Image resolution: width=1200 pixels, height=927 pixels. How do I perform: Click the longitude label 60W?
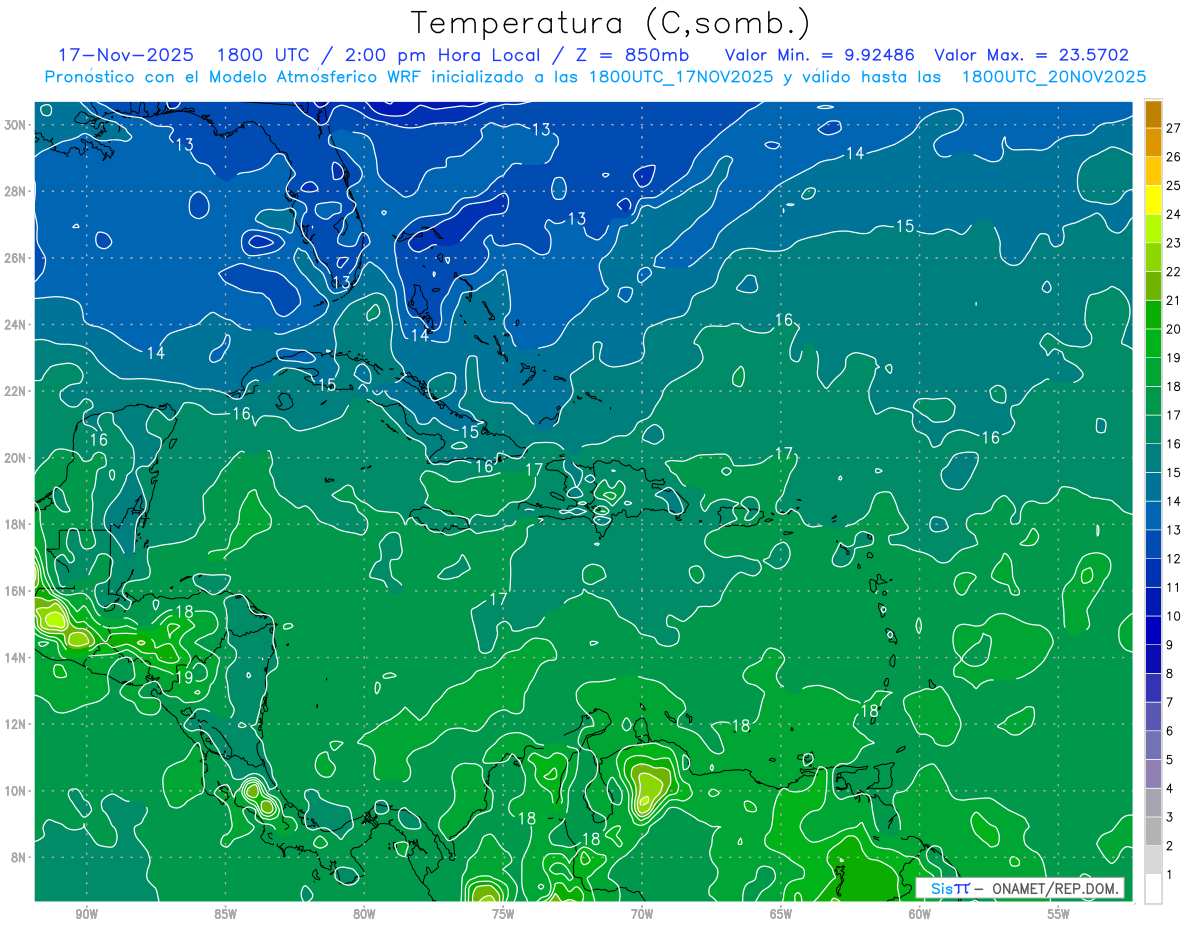(920, 914)
